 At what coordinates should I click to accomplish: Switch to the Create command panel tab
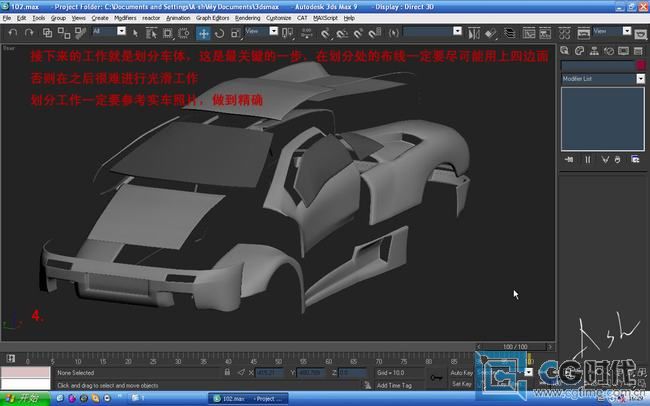pyautogui.click(x=565, y=51)
